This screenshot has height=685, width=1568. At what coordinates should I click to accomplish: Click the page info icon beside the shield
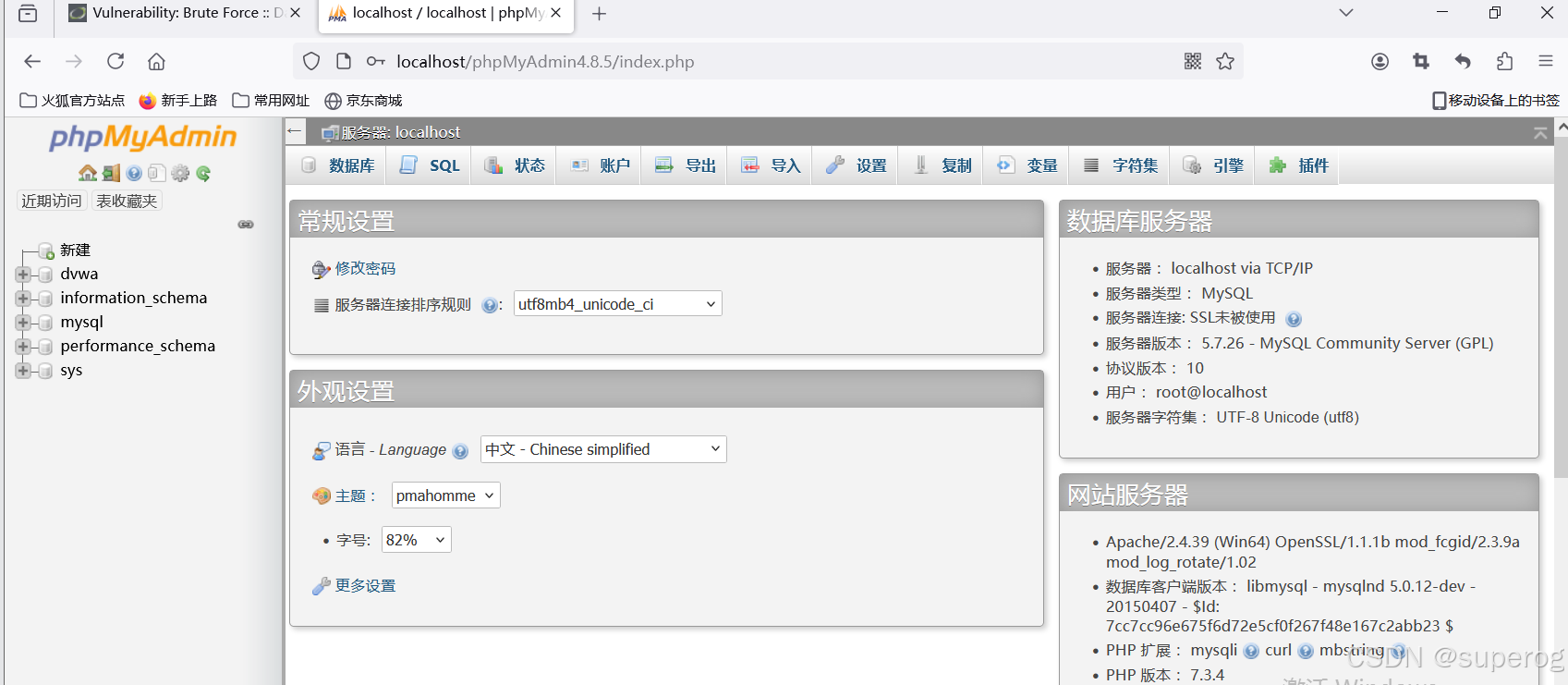[x=344, y=61]
